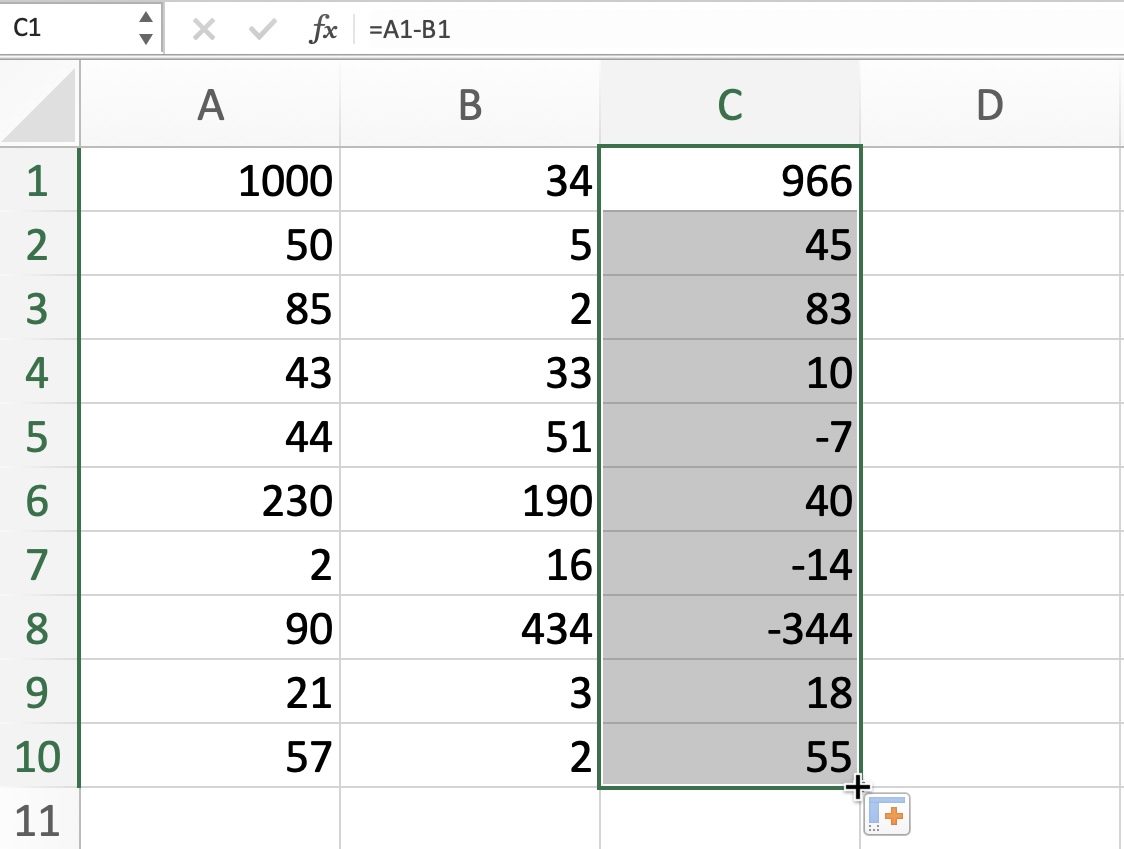Image resolution: width=1124 pixels, height=849 pixels.
Task: Select column A header
Action: (x=210, y=105)
